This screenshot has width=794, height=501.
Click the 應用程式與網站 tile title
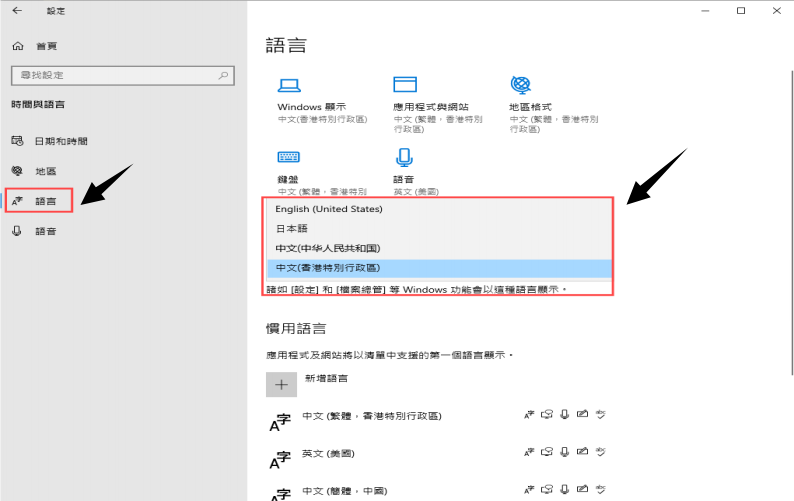(x=431, y=107)
